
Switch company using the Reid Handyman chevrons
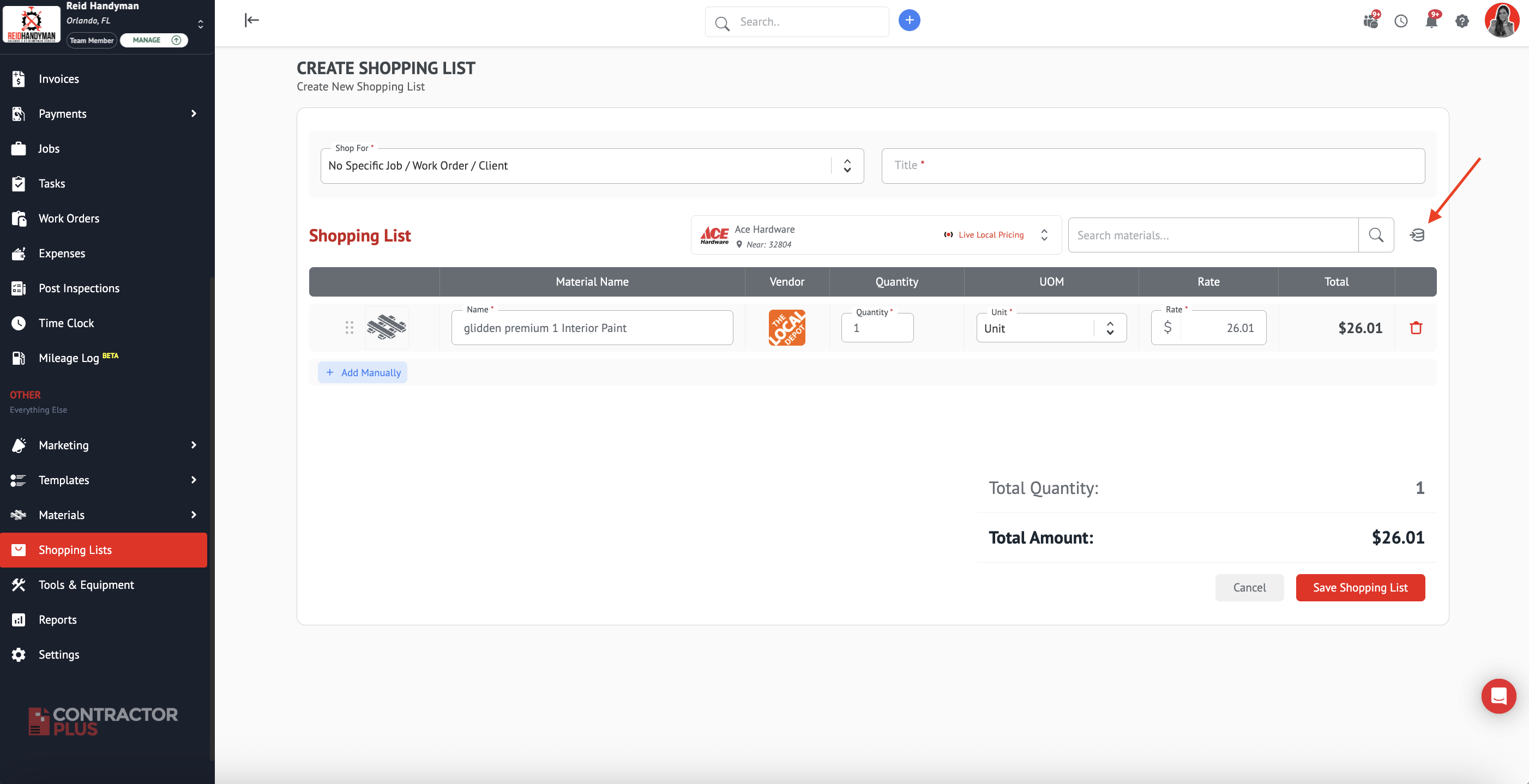(201, 24)
